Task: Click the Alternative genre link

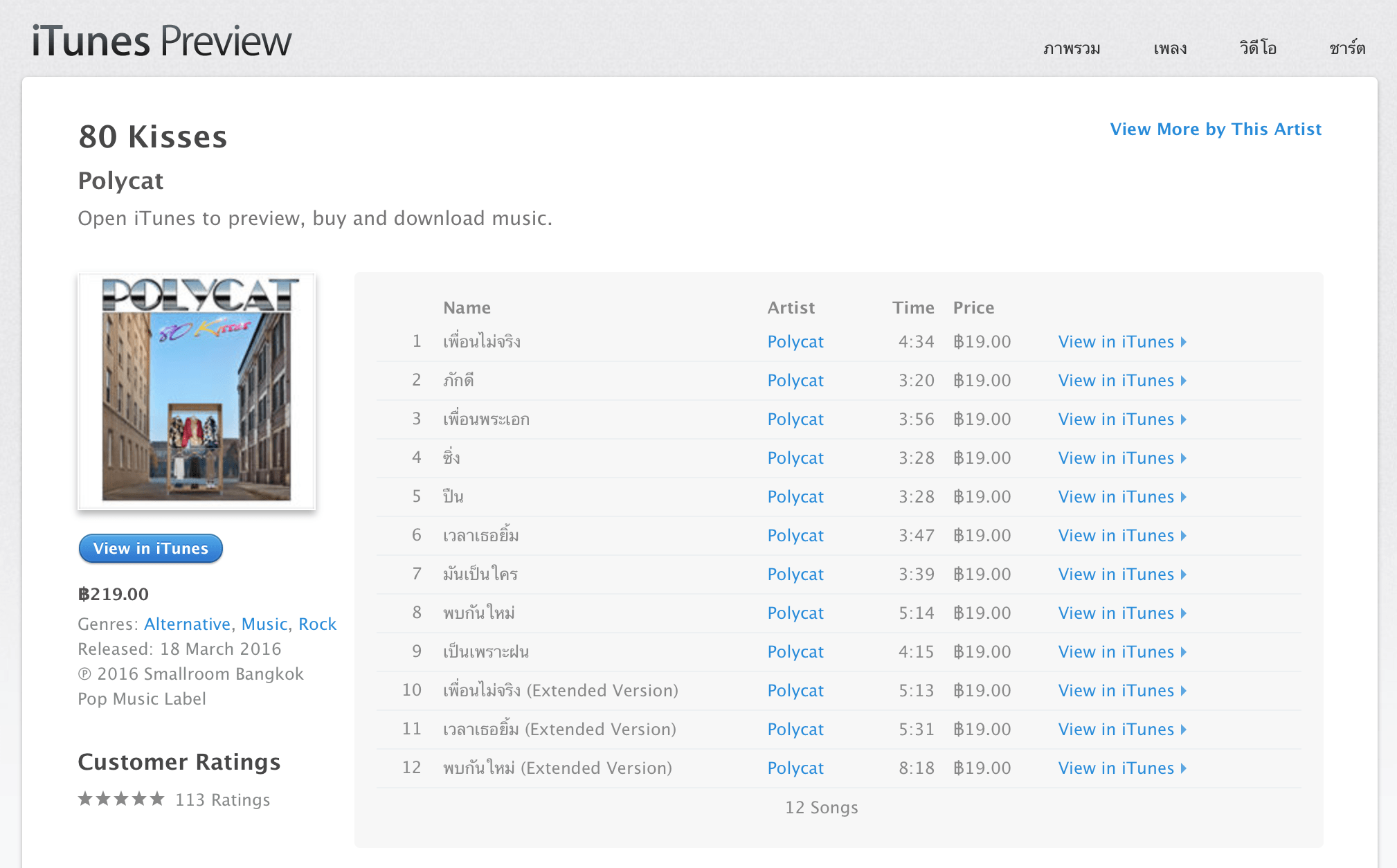Action: tap(187, 624)
